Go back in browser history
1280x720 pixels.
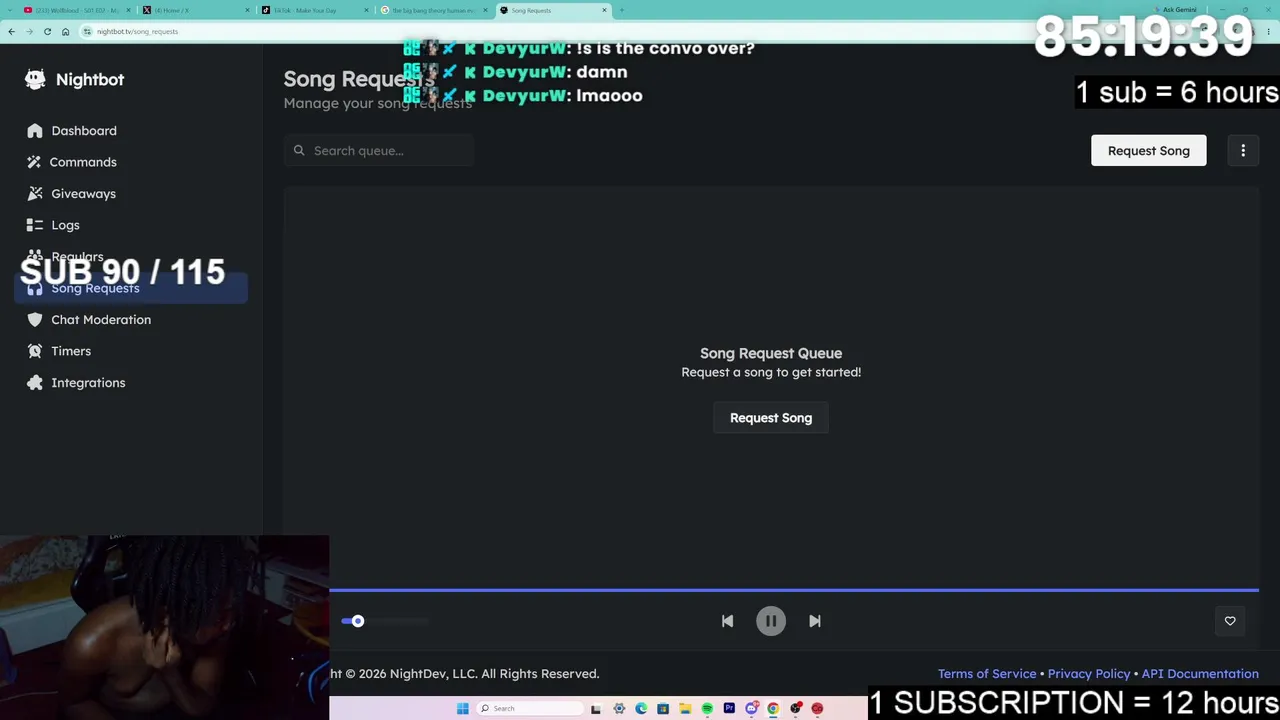coord(11,31)
